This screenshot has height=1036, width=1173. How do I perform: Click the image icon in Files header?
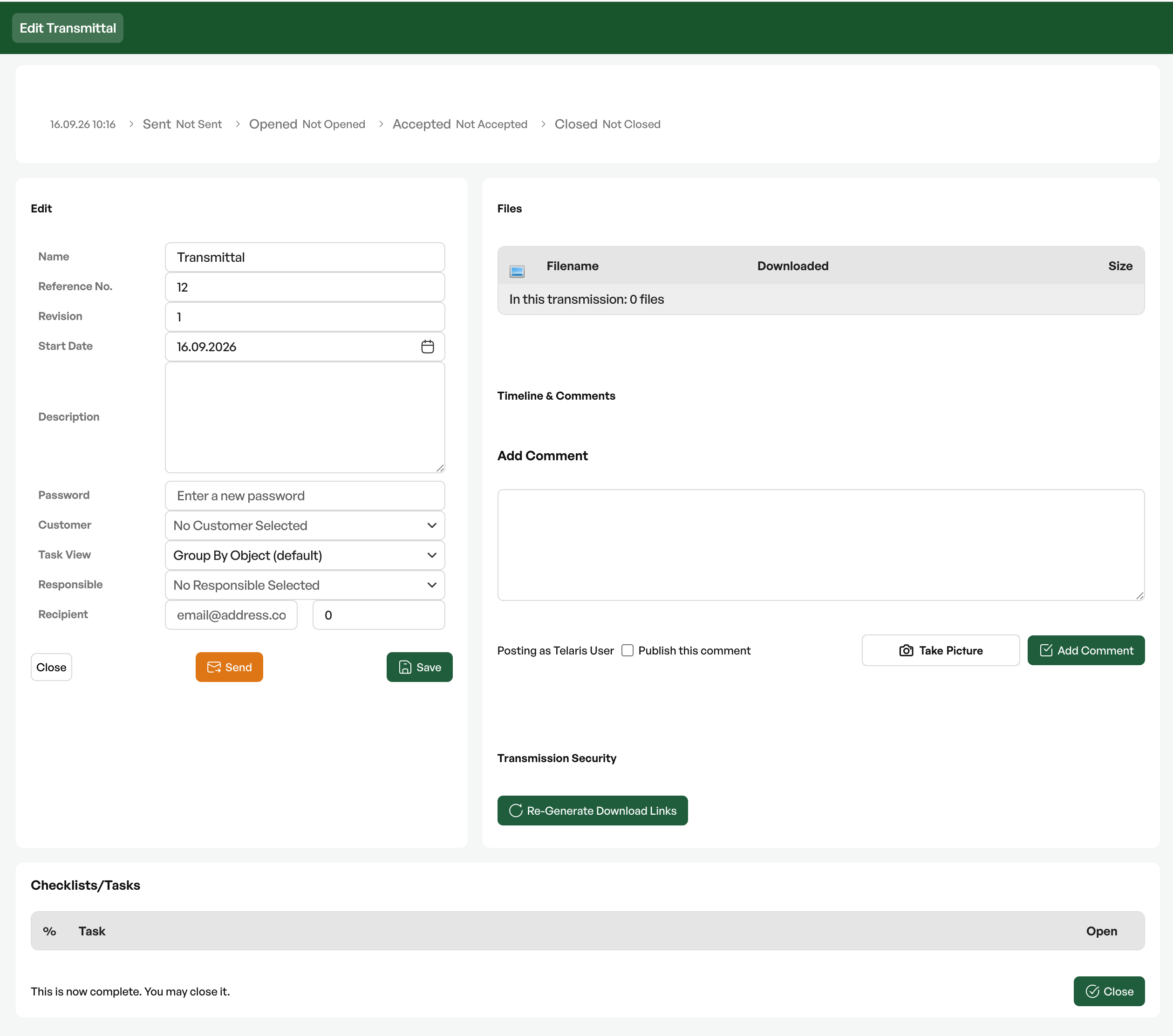pos(517,272)
